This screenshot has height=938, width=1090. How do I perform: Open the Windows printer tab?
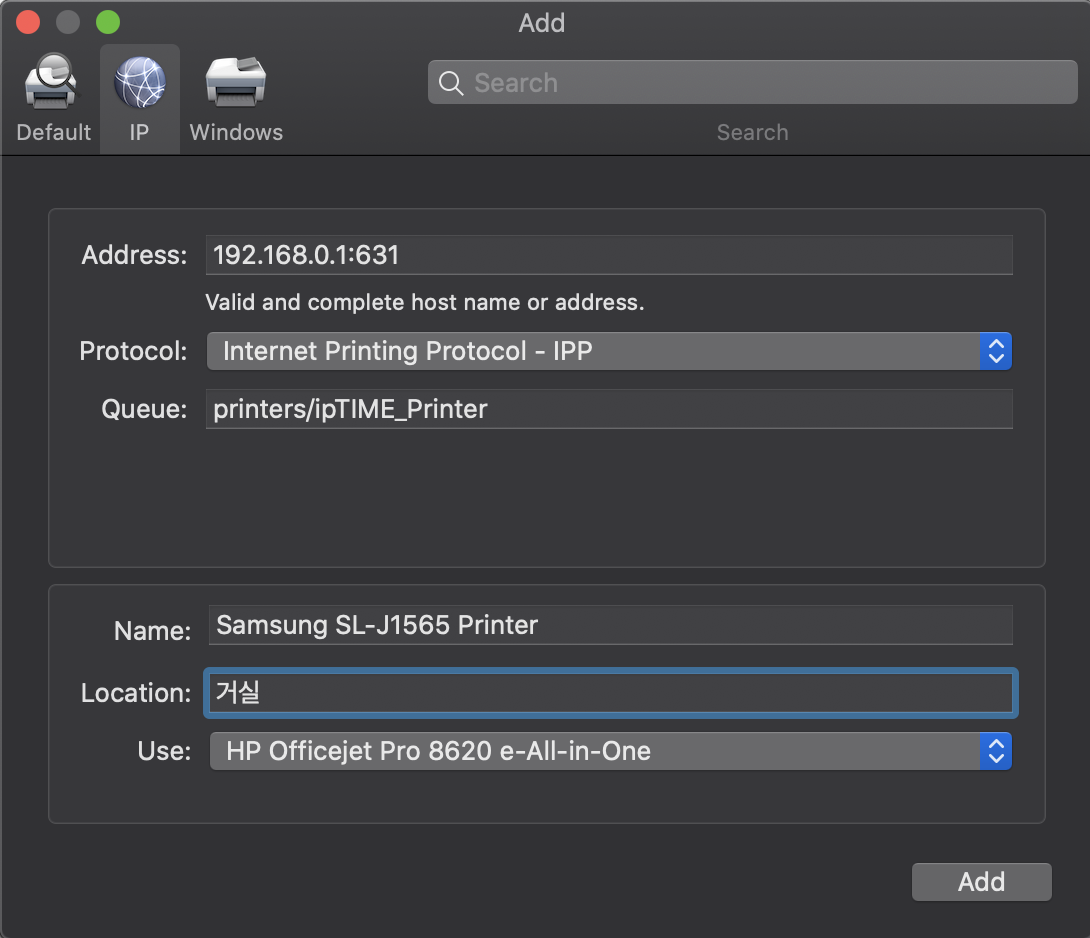tap(236, 97)
